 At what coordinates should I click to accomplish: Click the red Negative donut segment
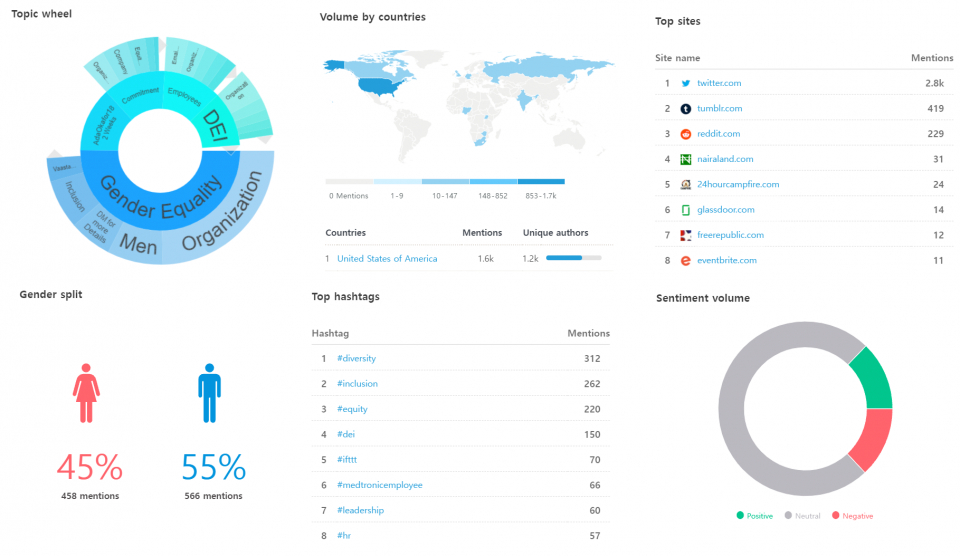click(x=872, y=440)
